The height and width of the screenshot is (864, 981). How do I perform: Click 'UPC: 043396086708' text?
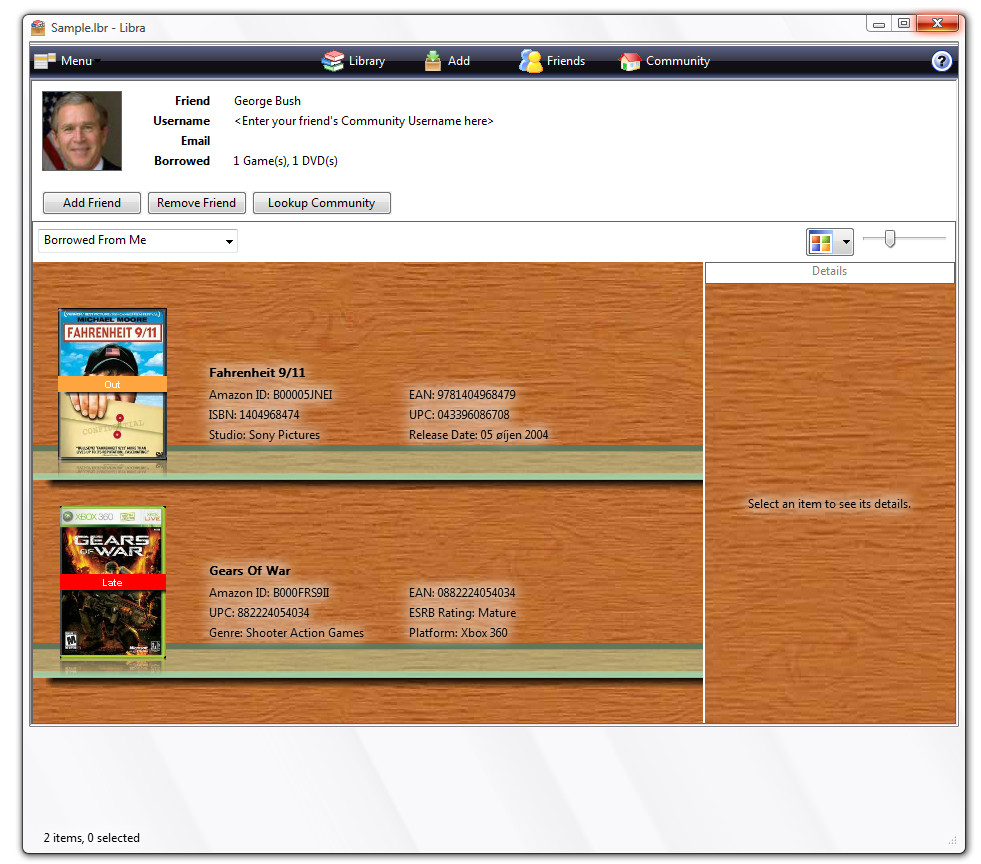459,415
